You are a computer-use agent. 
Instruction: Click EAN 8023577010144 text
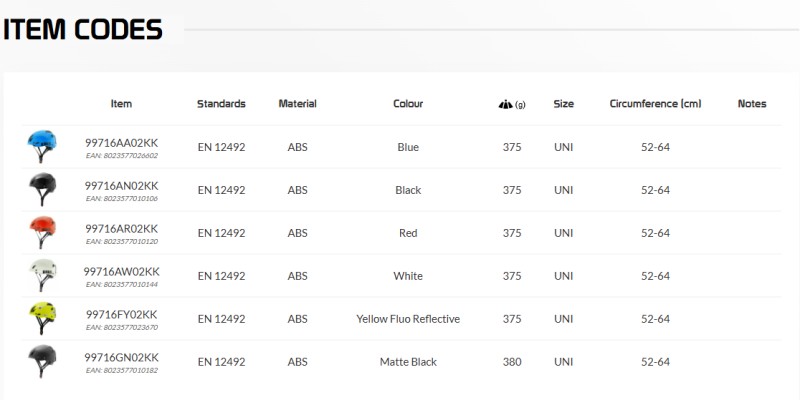(x=121, y=284)
